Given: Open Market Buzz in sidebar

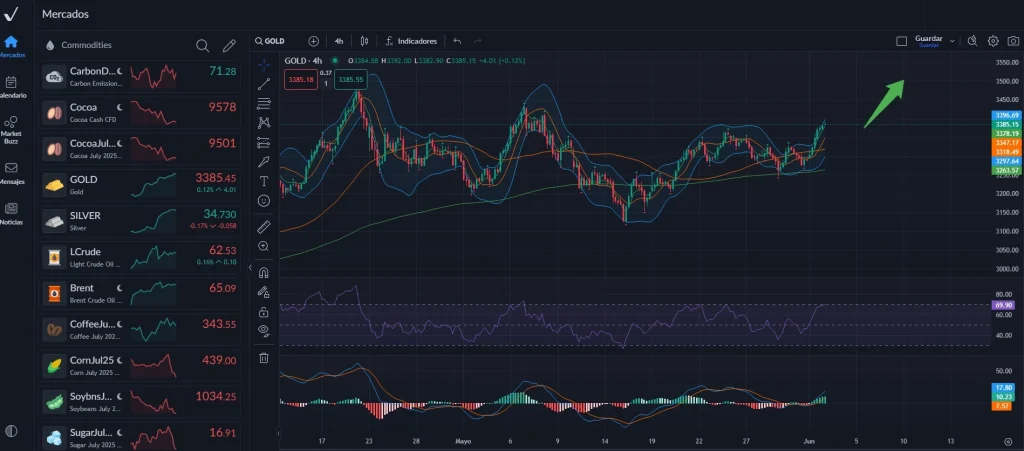Looking at the screenshot, I should (11, 130).
